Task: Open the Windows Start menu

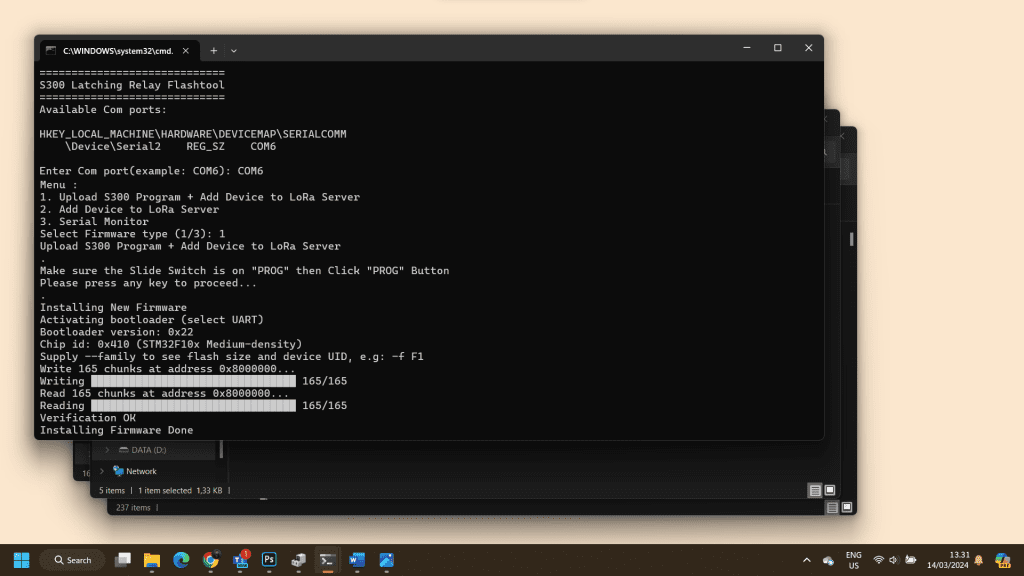Action: 21,560
